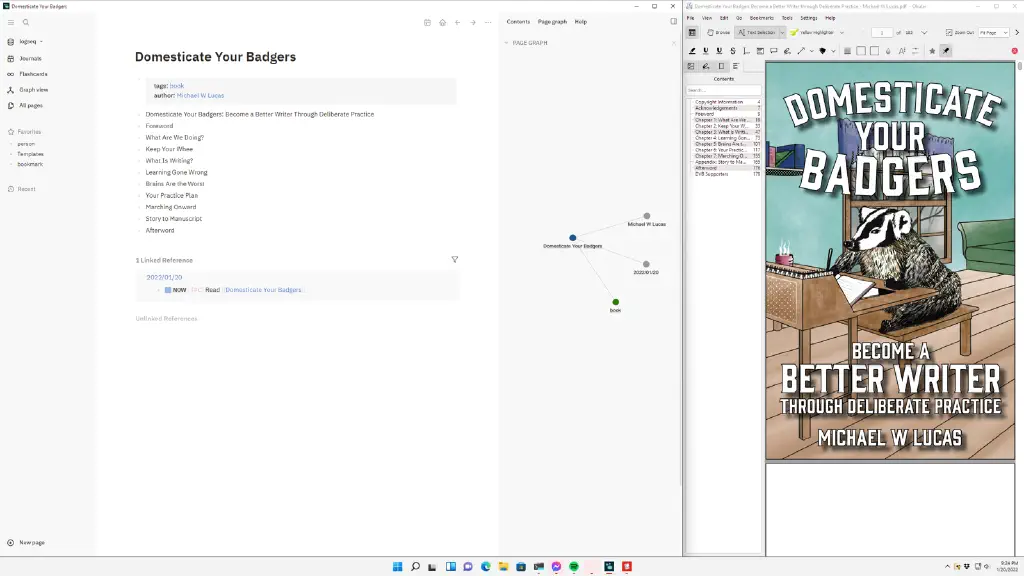Switch to Page graph tab in Logseq

click(552, 22)
